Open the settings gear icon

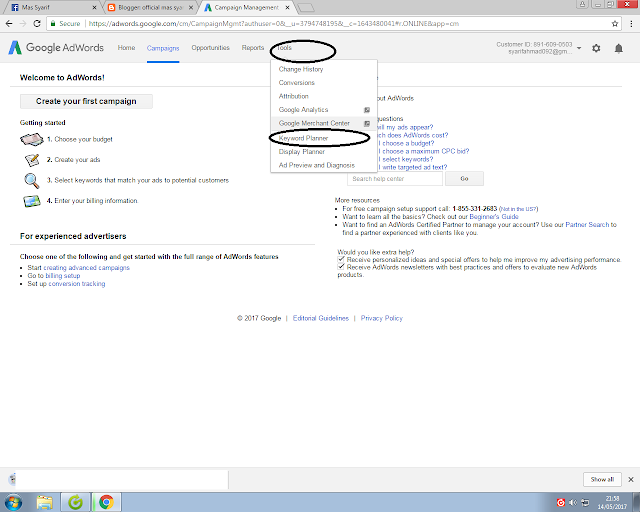pyautogui.click(x=596, y=48)
